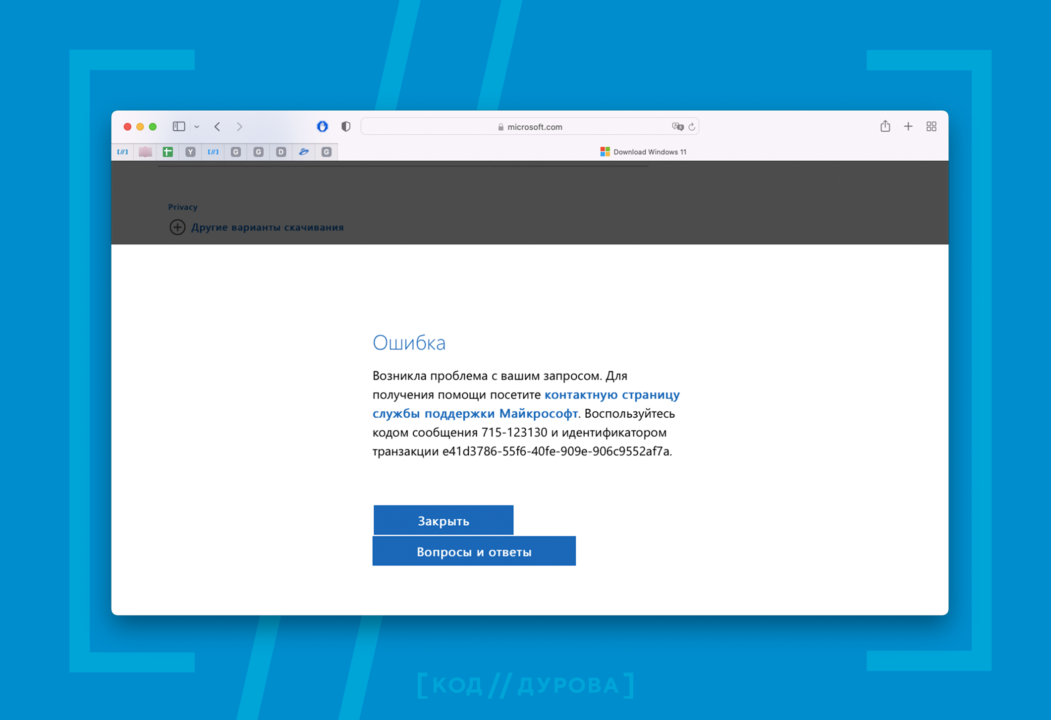The height and width of the screenshot is (720, 1051).
Task: Click the first code-style bookmark favicon
Action: coord(122,151)
